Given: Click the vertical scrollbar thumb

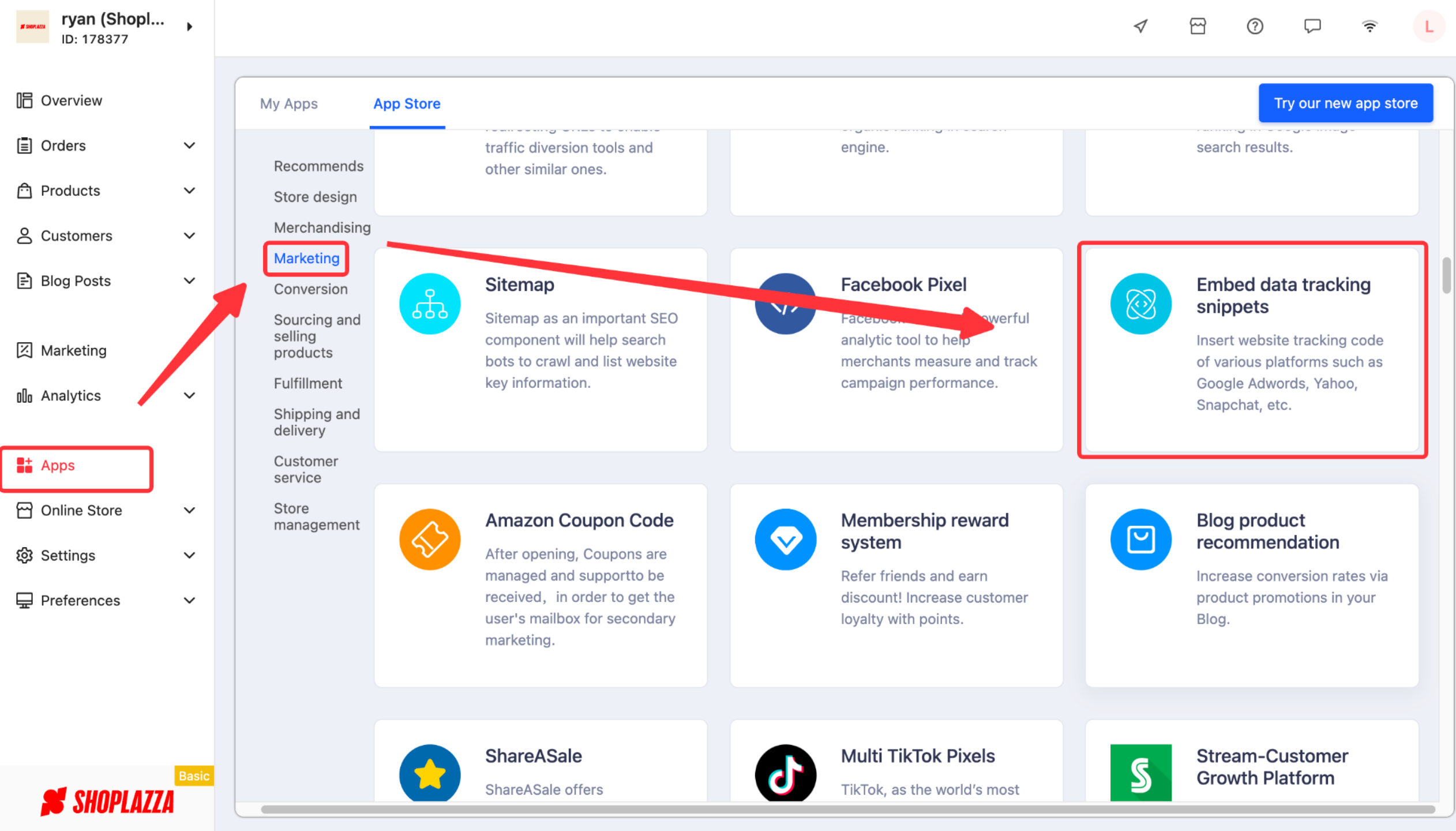Looking at the screenshot, I should pyautogui.click(x=1446, y=275).
